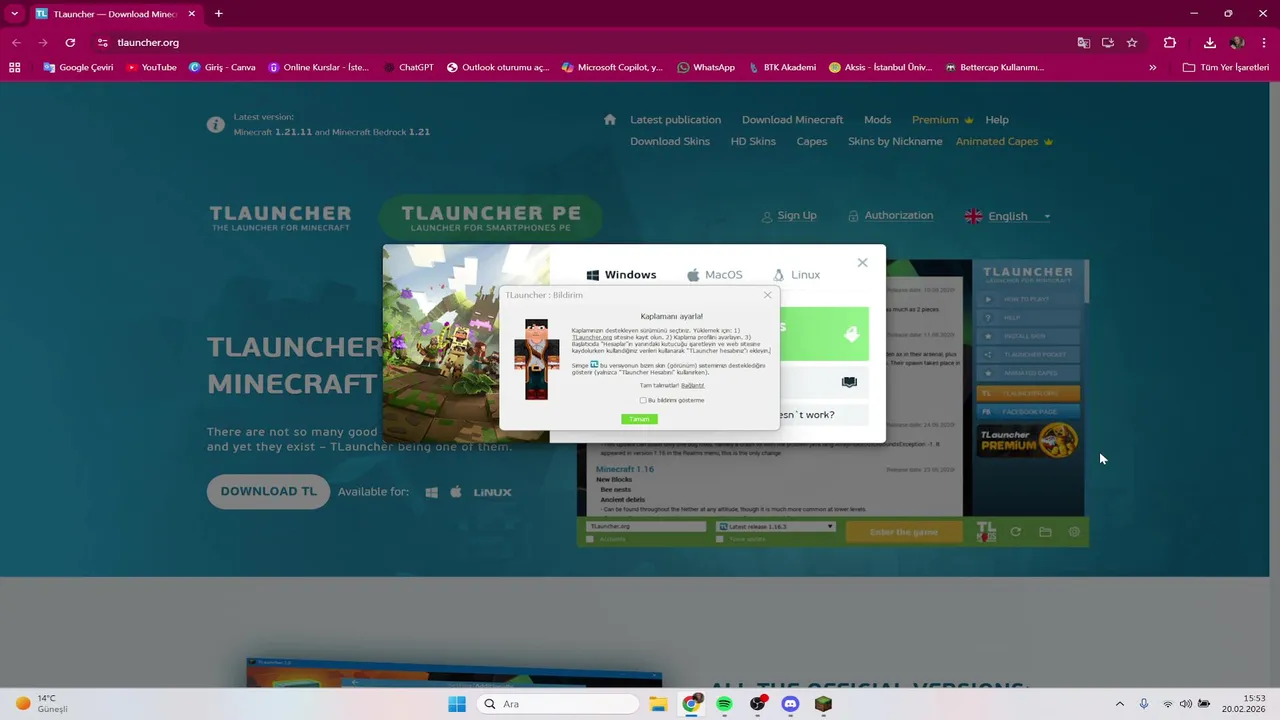Go to Animated Capes page
Screen dimensions: 1280x720
pyautogui.click(x=1004, y=142)
